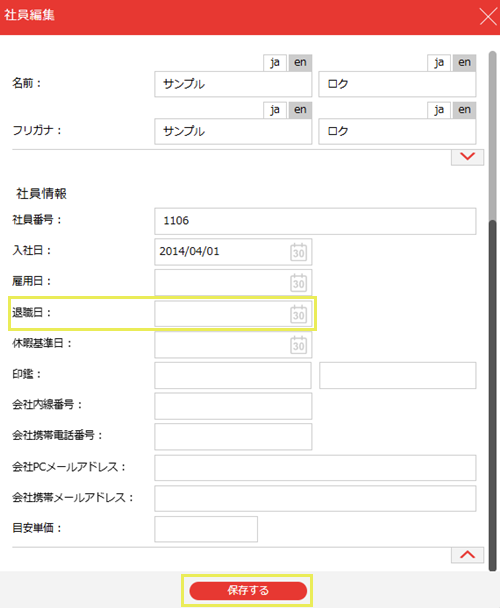Open calendar picker for 退職日 field

click(298, 314)
